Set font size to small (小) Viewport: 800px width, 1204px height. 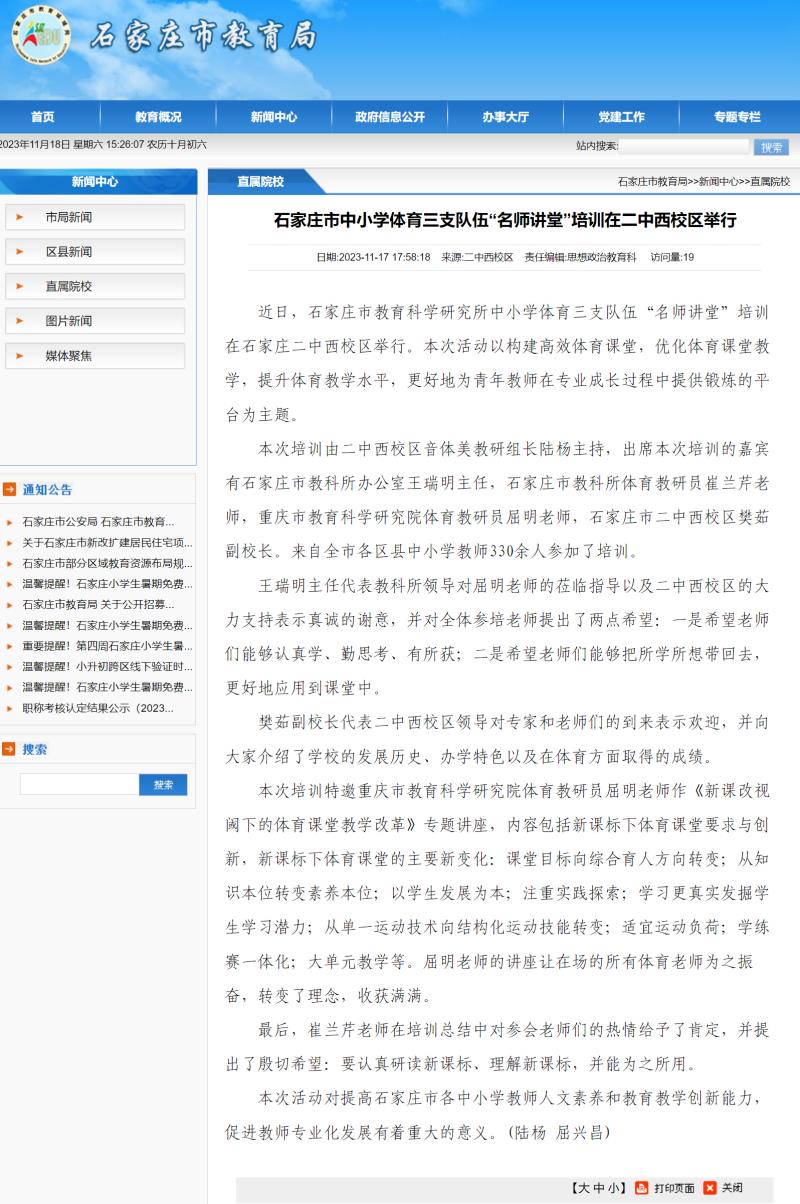[x=617, y=1188]
